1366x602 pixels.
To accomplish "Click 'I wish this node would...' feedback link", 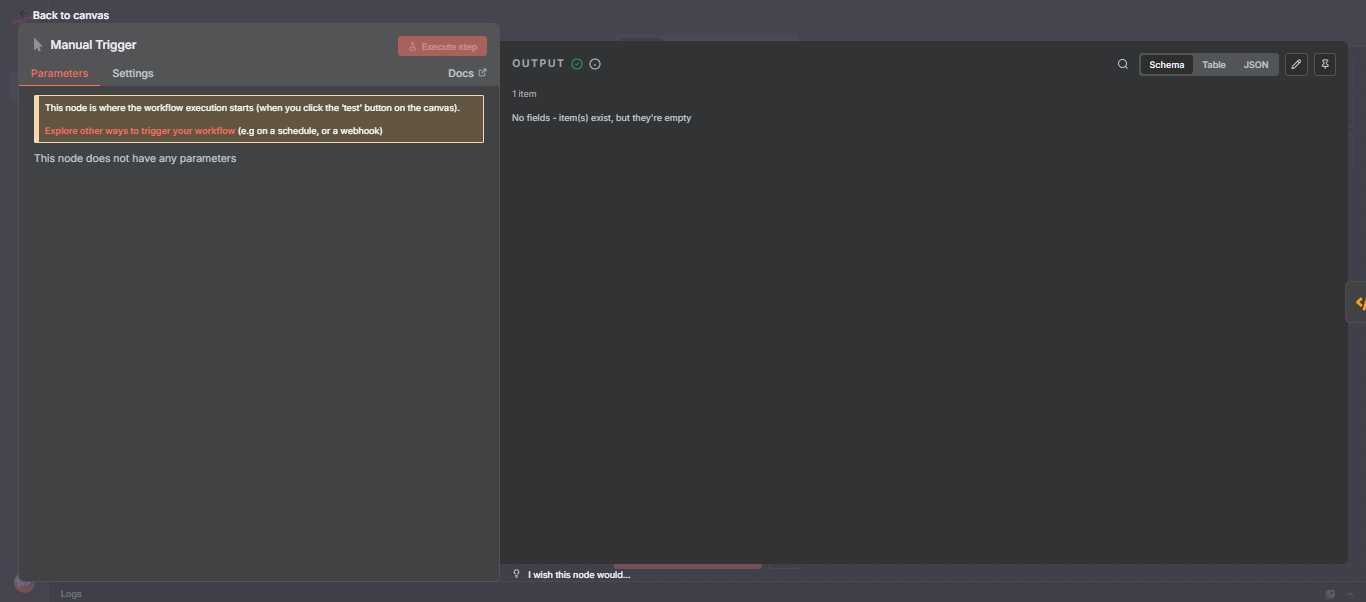I will pos(580,574).
